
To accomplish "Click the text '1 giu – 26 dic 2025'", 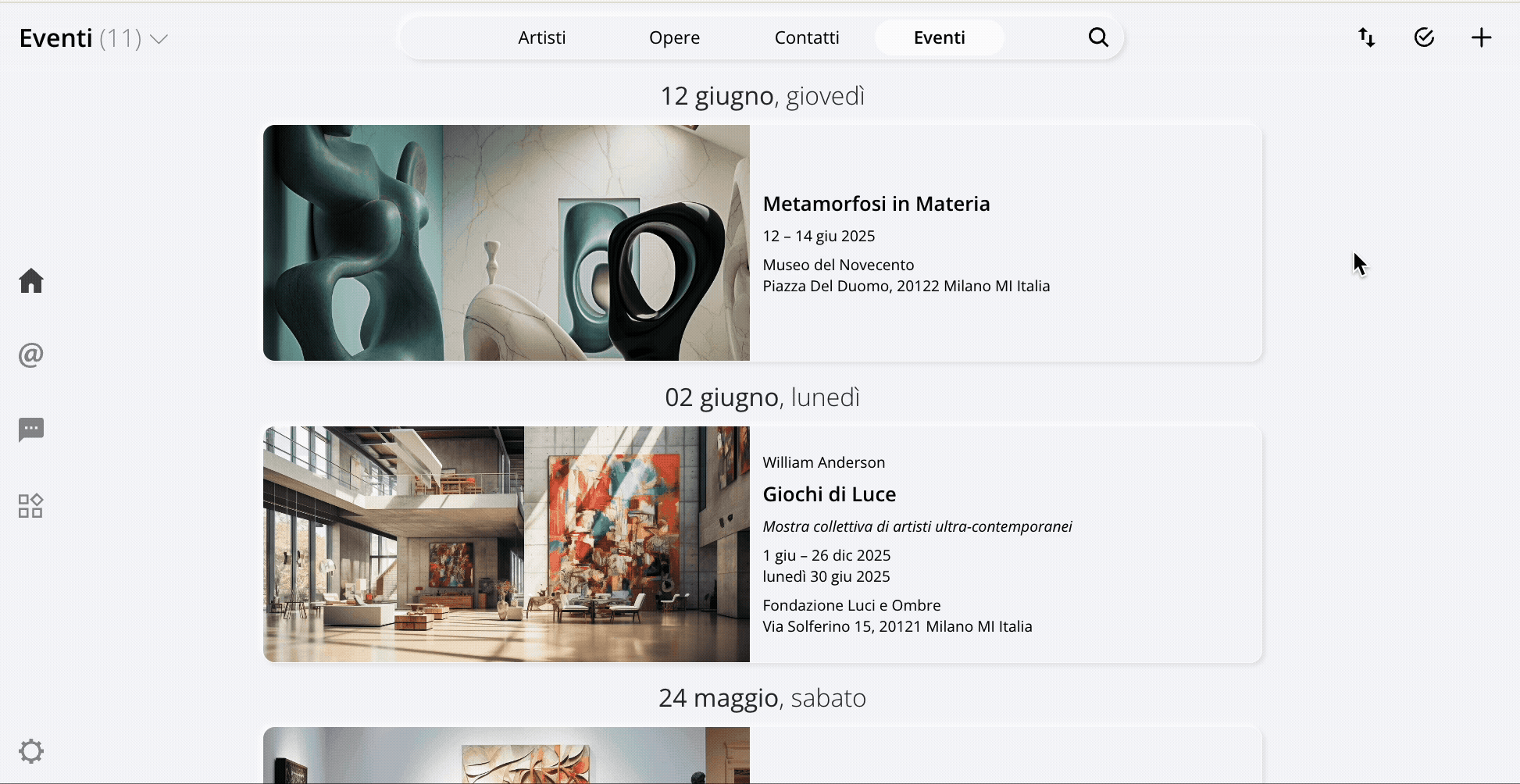I will (826, 555).
